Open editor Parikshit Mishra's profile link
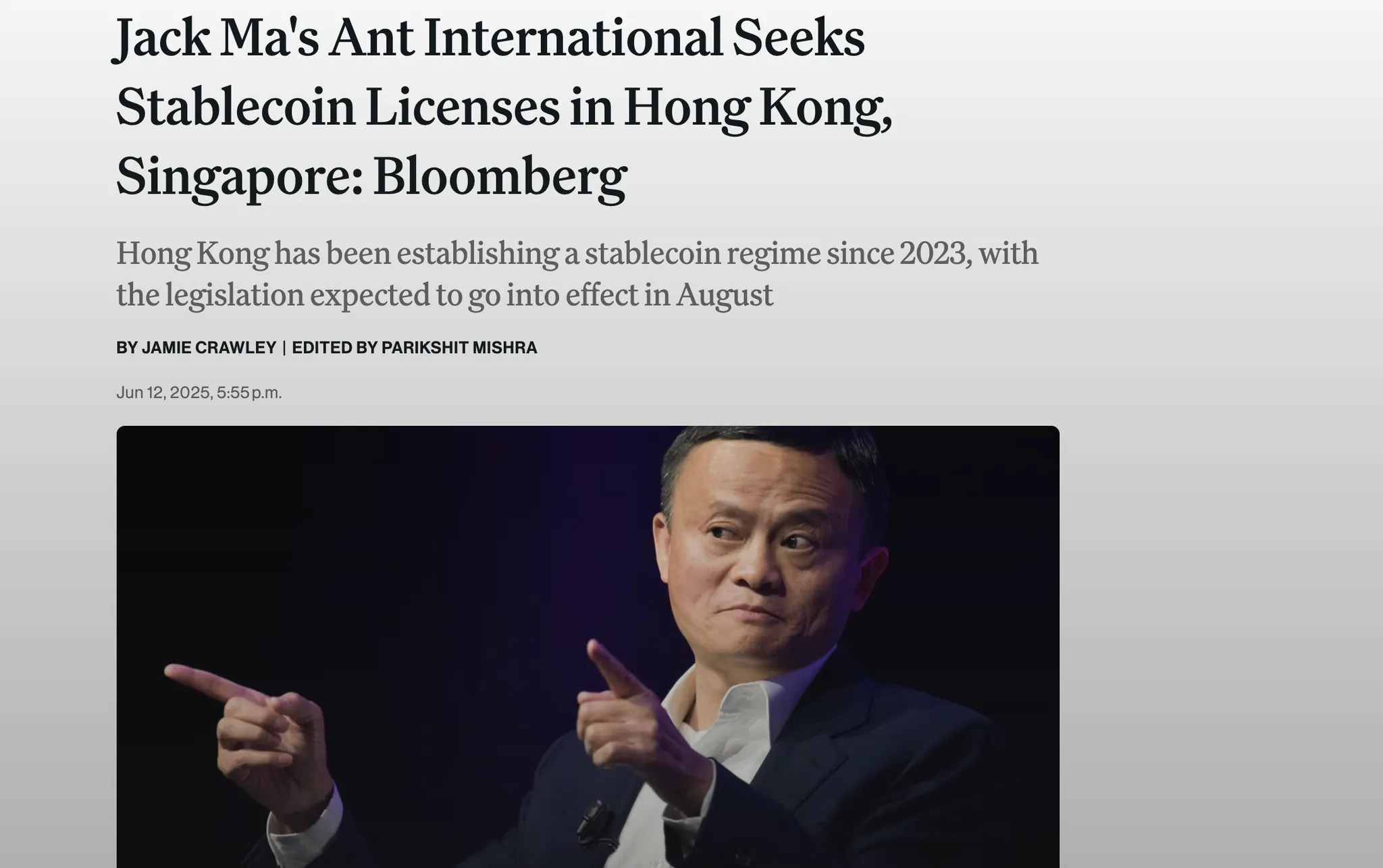 [x=459, y=348]
